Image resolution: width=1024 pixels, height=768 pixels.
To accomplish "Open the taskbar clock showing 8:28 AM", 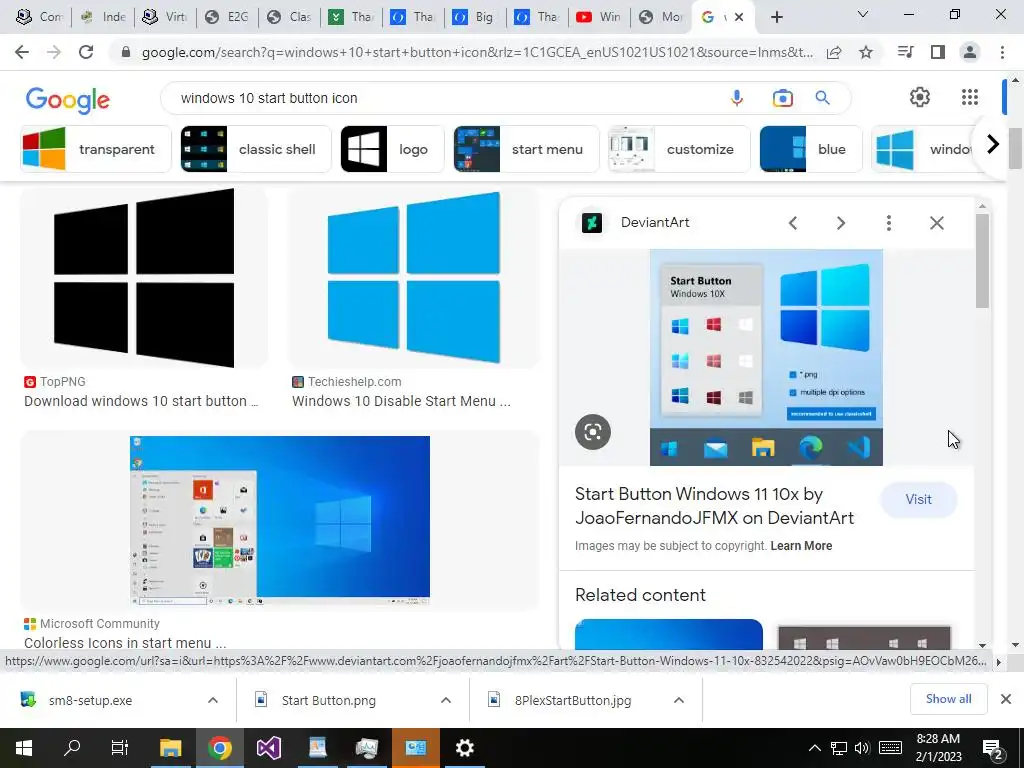I will click(x=938, y=748).
